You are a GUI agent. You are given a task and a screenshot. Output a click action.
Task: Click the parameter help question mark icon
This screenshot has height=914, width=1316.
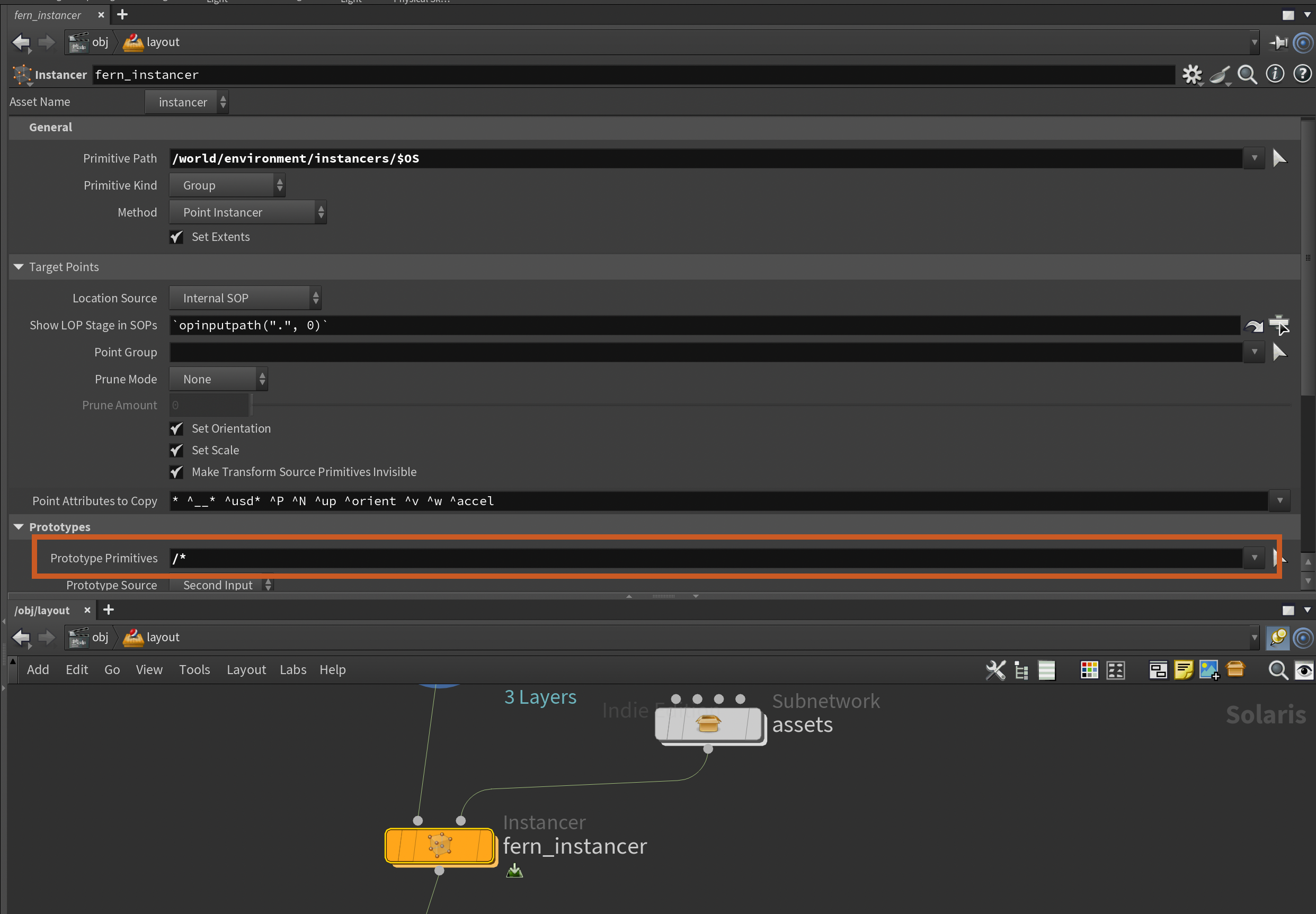click(1302, 74)
